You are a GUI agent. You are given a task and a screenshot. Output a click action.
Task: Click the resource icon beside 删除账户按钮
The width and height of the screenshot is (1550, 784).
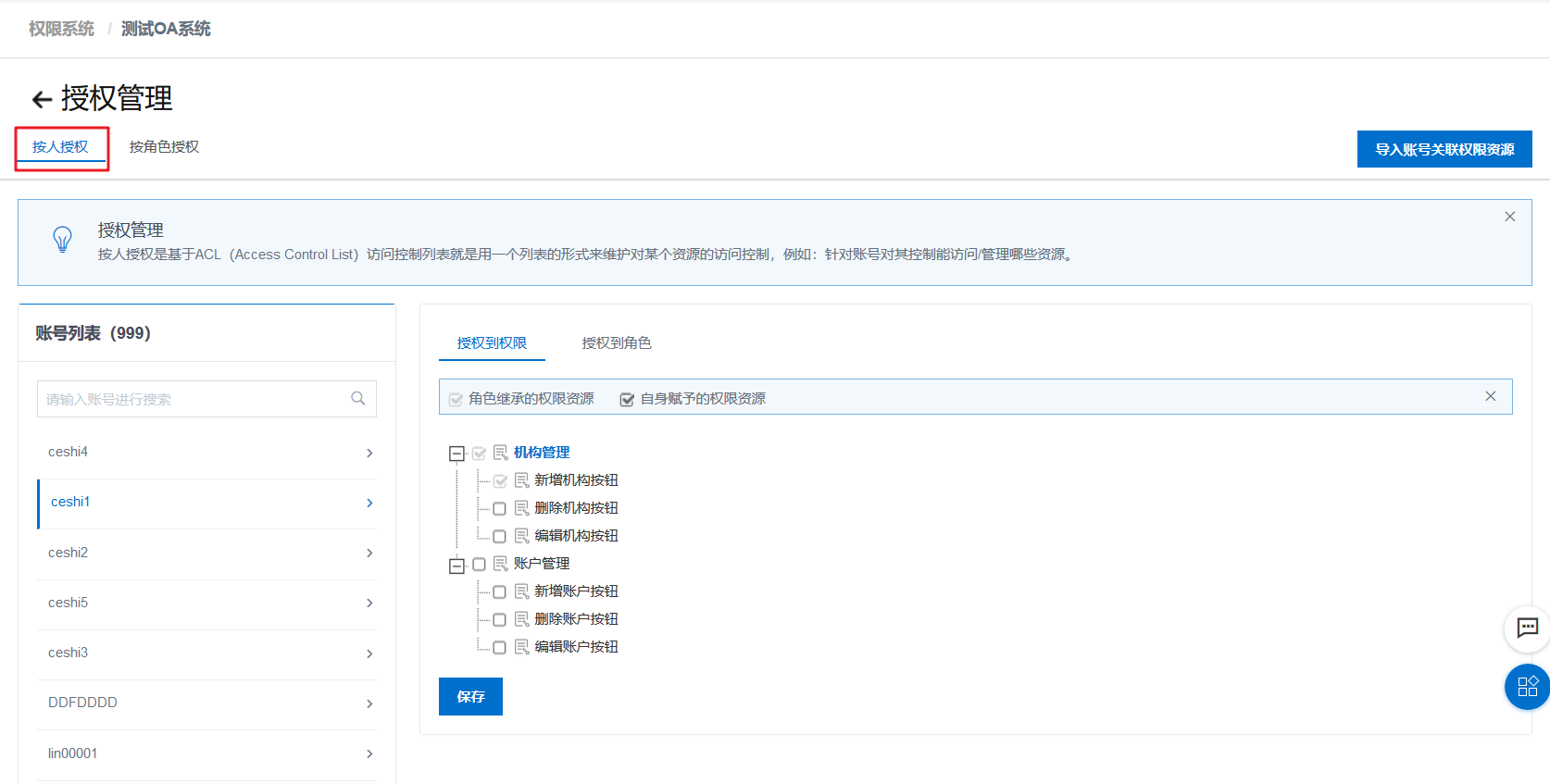(x=521, y=619)
